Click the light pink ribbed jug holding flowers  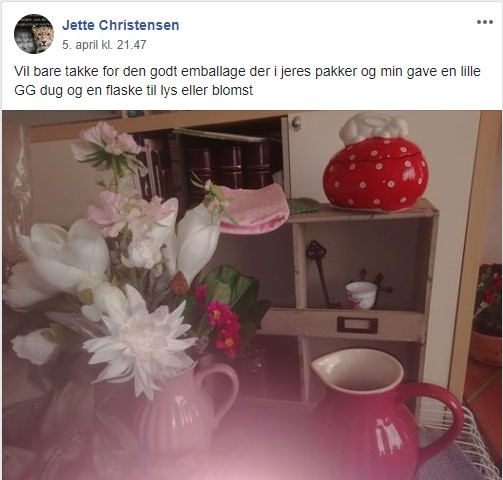[187, 408]
